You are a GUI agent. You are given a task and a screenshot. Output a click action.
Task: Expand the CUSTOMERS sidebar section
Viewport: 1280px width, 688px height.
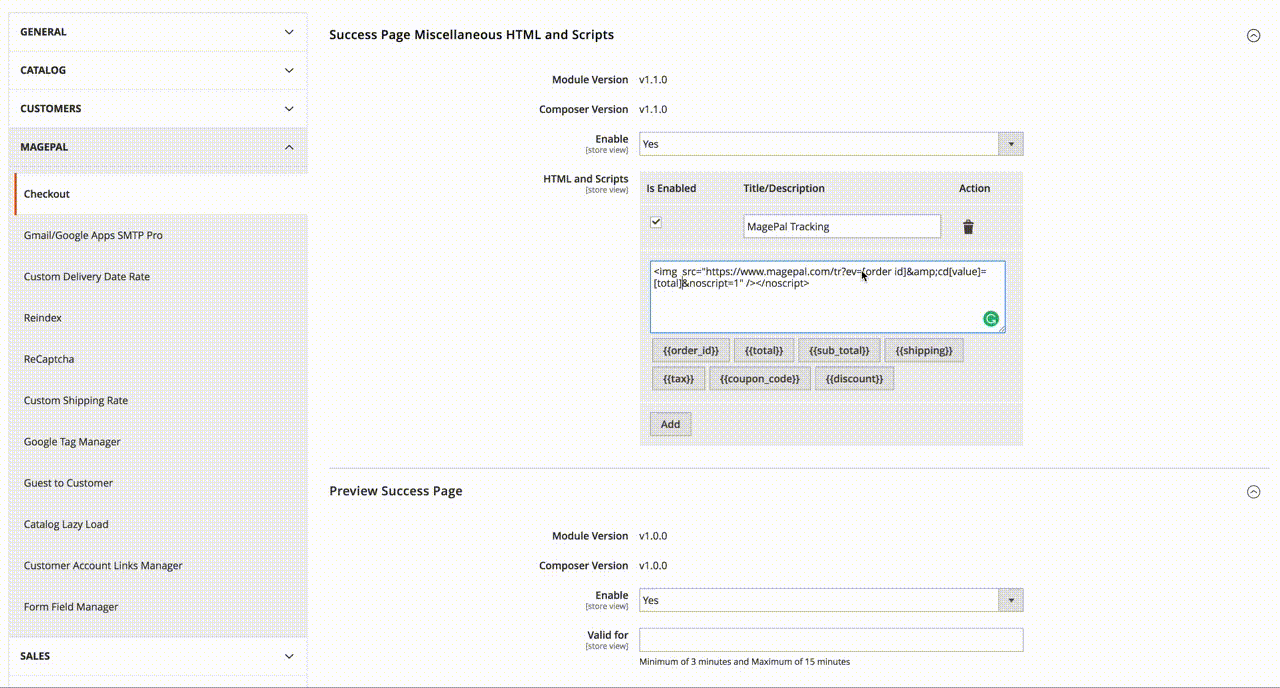(158, 108)
